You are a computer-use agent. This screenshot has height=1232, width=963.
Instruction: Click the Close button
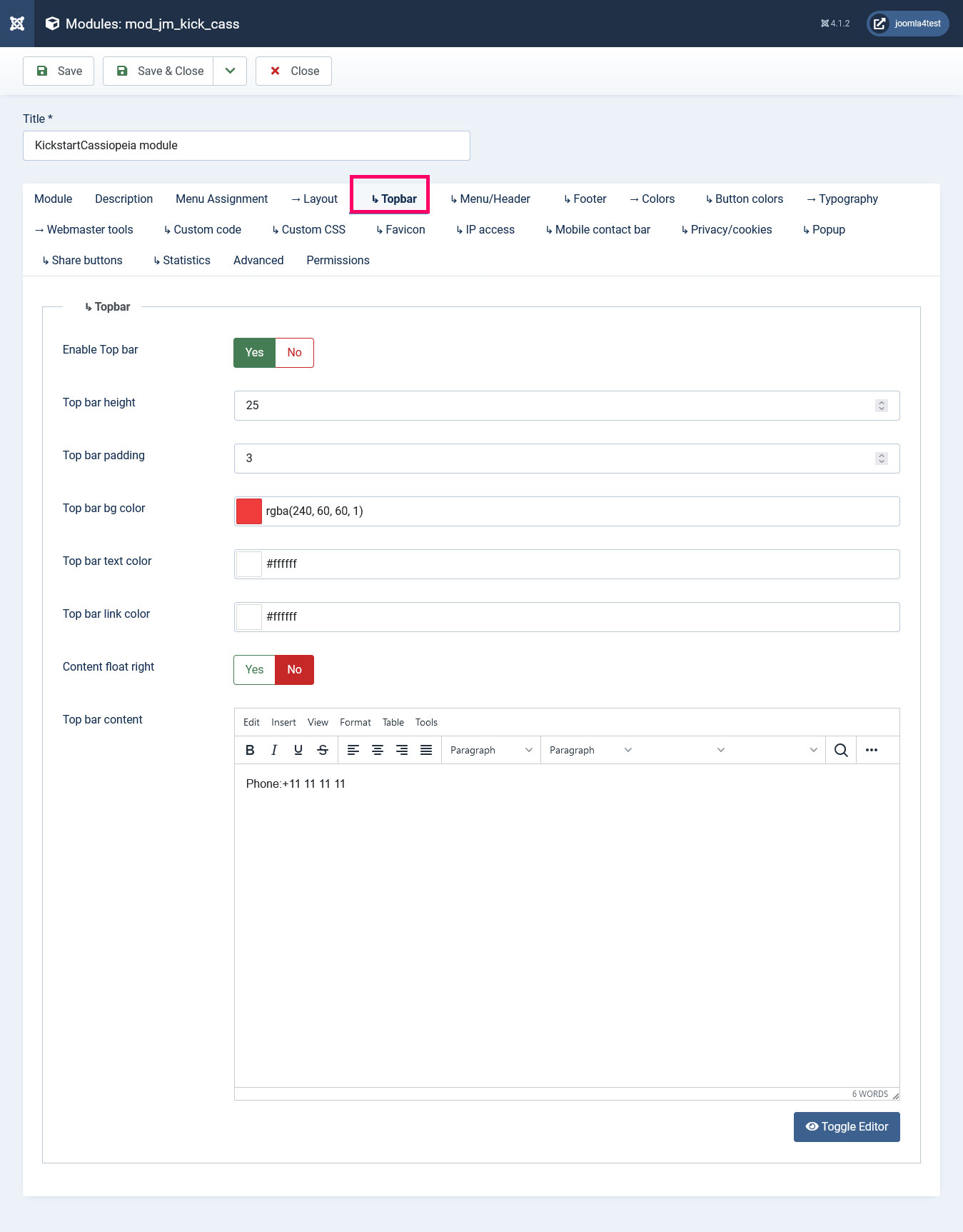pos(293,71)
